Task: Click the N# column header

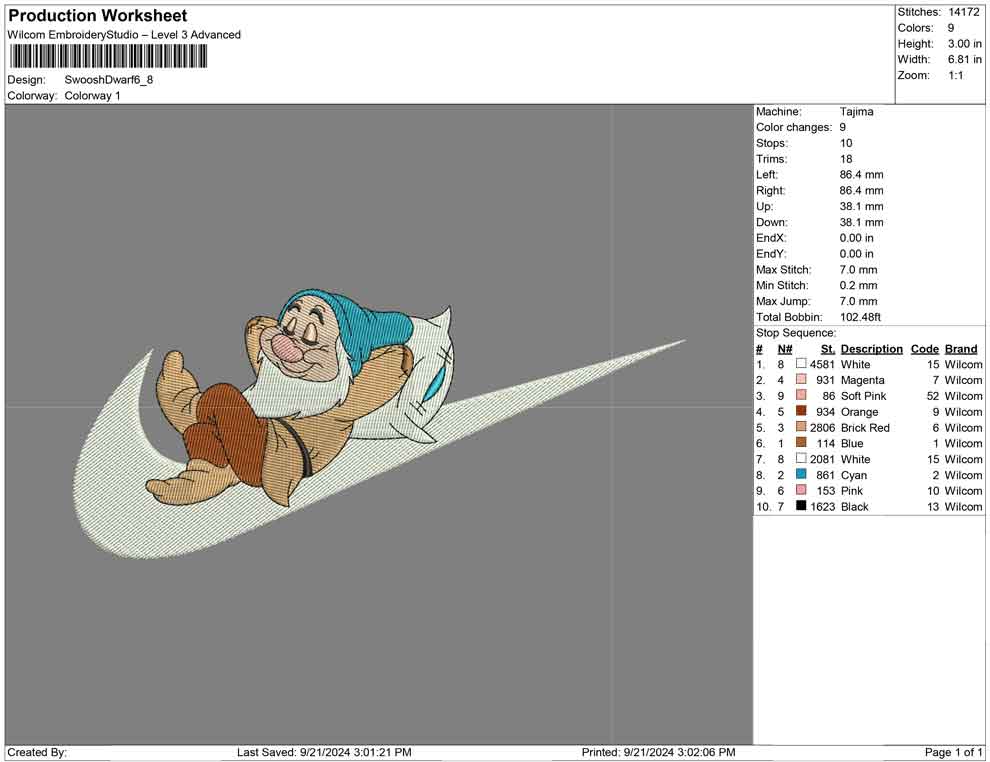Action: (x=785, y=349)
